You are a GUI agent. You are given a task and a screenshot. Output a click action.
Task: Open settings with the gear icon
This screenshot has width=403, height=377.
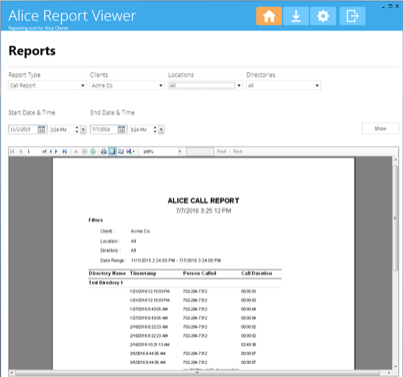point(323,16)
